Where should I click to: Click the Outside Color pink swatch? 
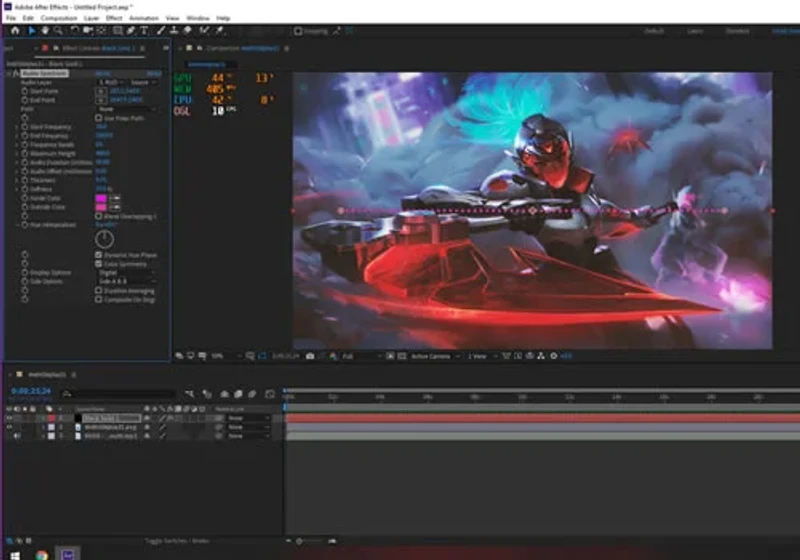click(x=101, y=207)
